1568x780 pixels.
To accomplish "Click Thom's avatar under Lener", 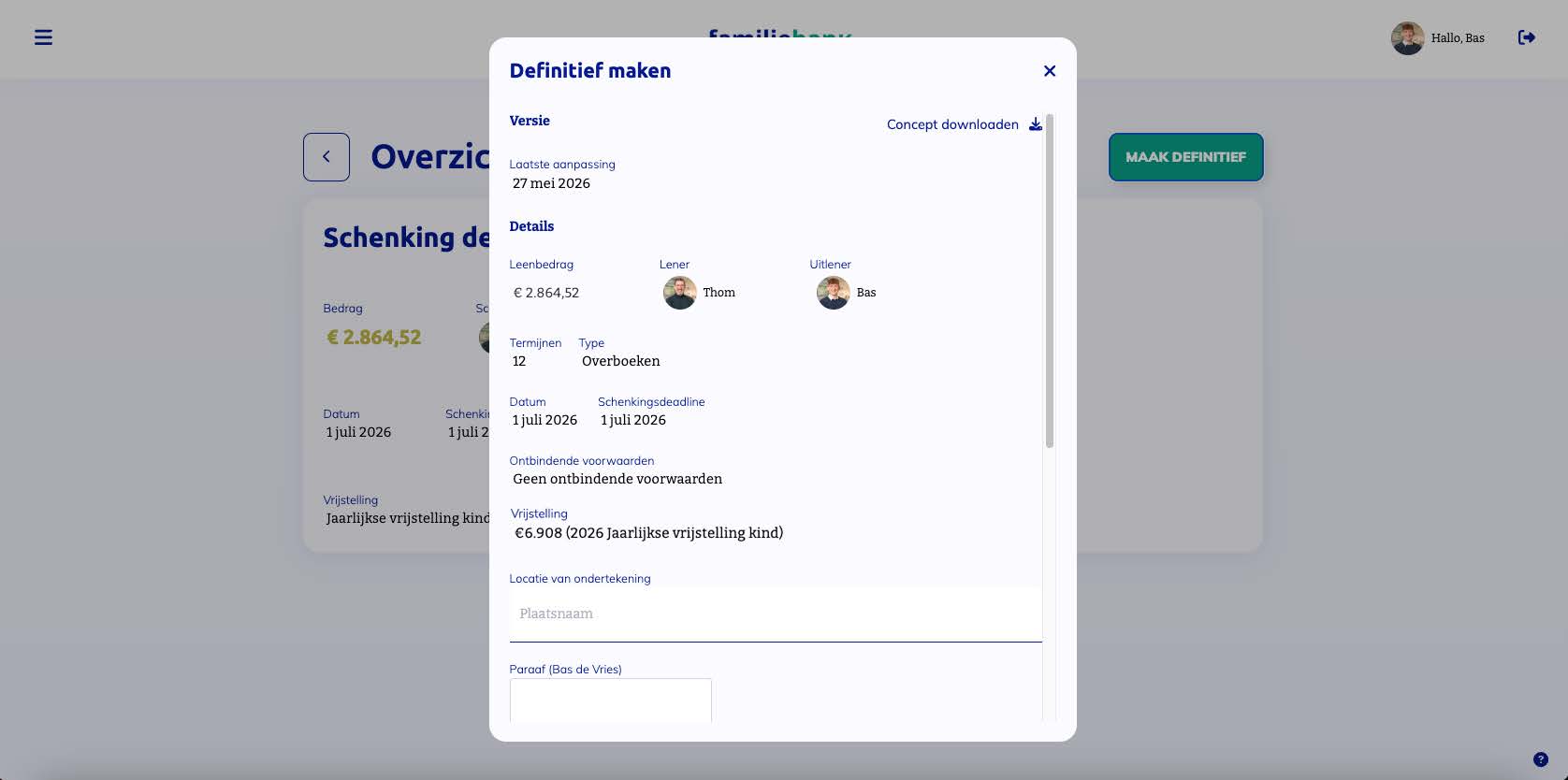I will pyautogui.click(x=680, y=293).
